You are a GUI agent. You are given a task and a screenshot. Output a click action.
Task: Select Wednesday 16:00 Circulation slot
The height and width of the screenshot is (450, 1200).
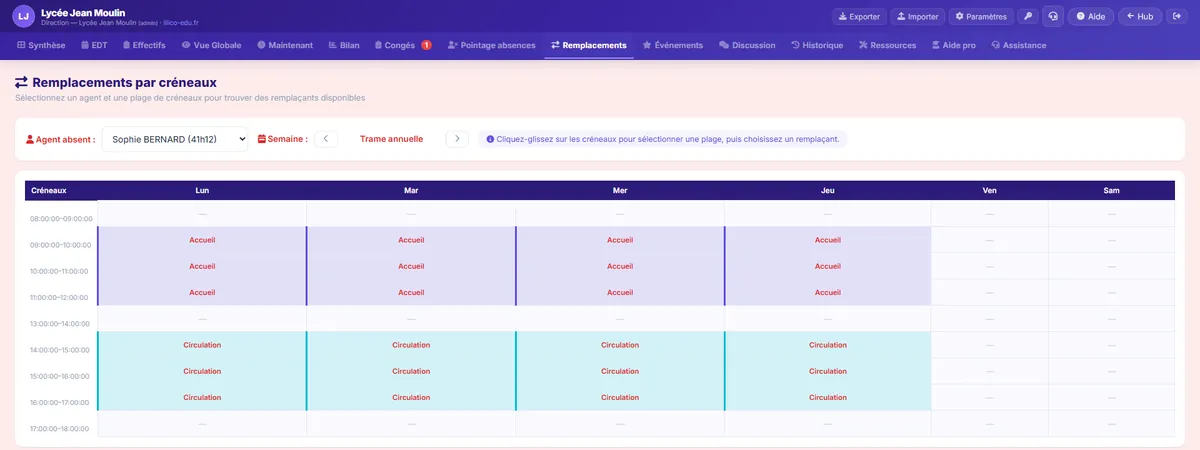coord(620,397)
